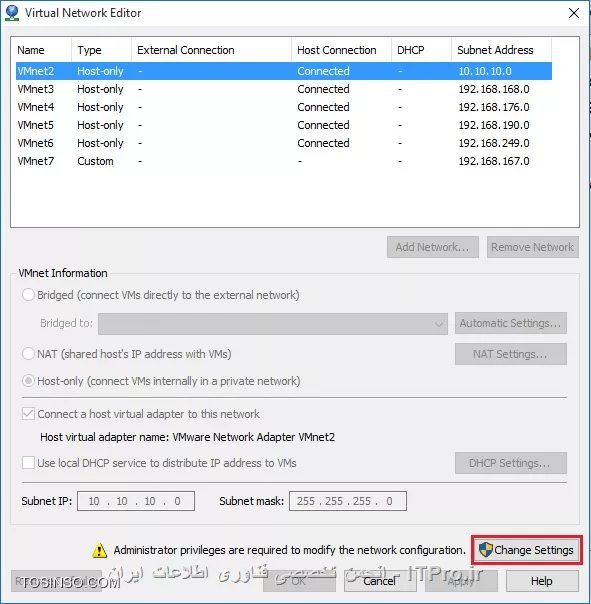This screenshot has width=591, height=604.
Task: Select the VMnet7 row
Action: pyautogui.click(x=284, y=161)
